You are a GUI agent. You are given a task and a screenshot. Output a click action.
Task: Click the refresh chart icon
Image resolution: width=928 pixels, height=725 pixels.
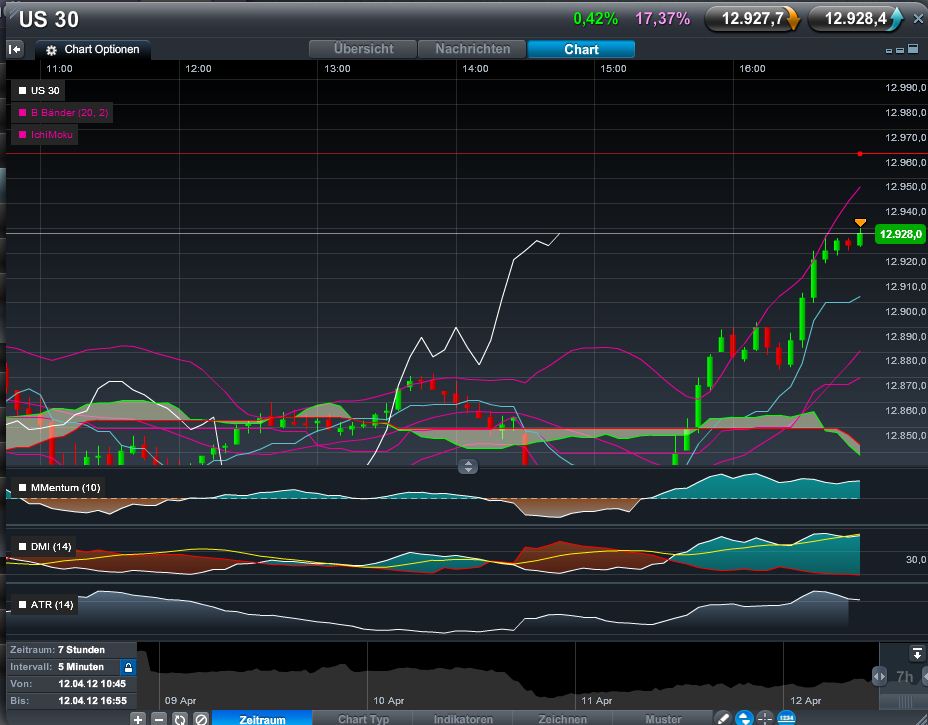click(x=179, y=718)
